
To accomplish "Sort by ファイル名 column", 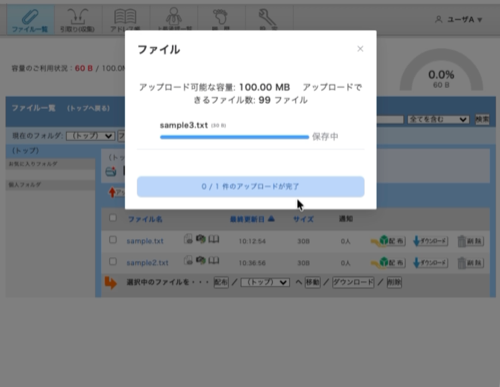I will (x=145, y=219).
